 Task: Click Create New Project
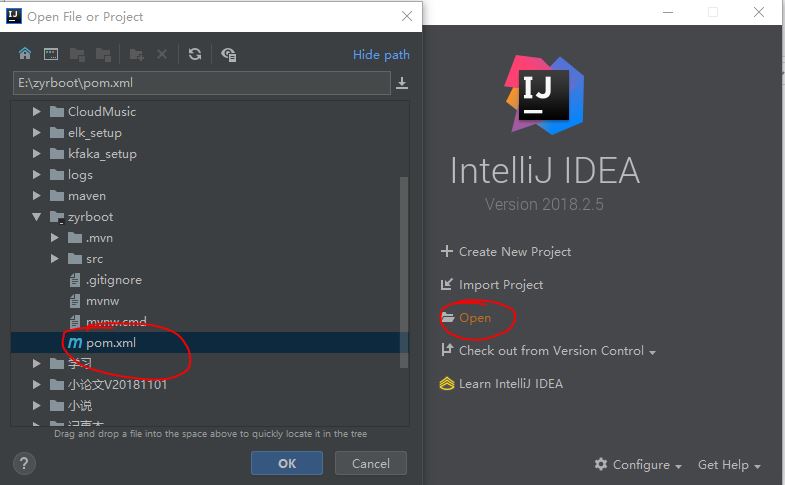pyautogui.click(x=515, y=251)
